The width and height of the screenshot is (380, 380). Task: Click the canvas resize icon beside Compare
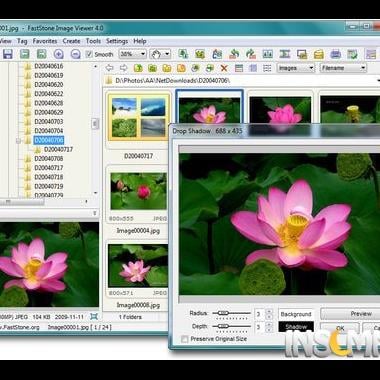pyautogui.click(x=285, y=54)
